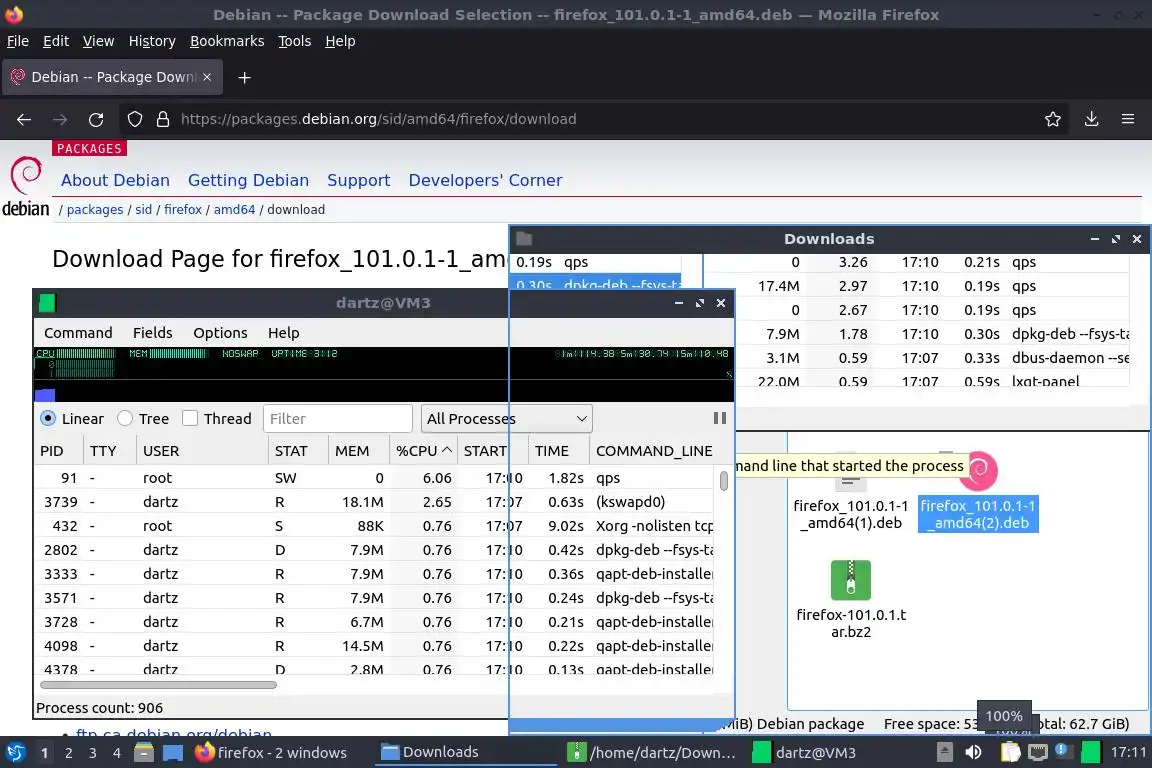Viewport: 1152px width, 768px height.
Task: Open the Support link
Action: (359, 180)
